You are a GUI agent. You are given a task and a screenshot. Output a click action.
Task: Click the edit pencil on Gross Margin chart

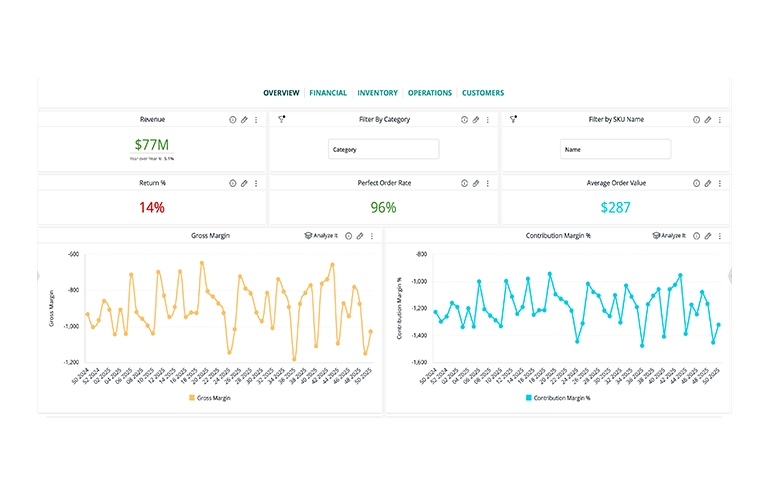pos(360,236)
